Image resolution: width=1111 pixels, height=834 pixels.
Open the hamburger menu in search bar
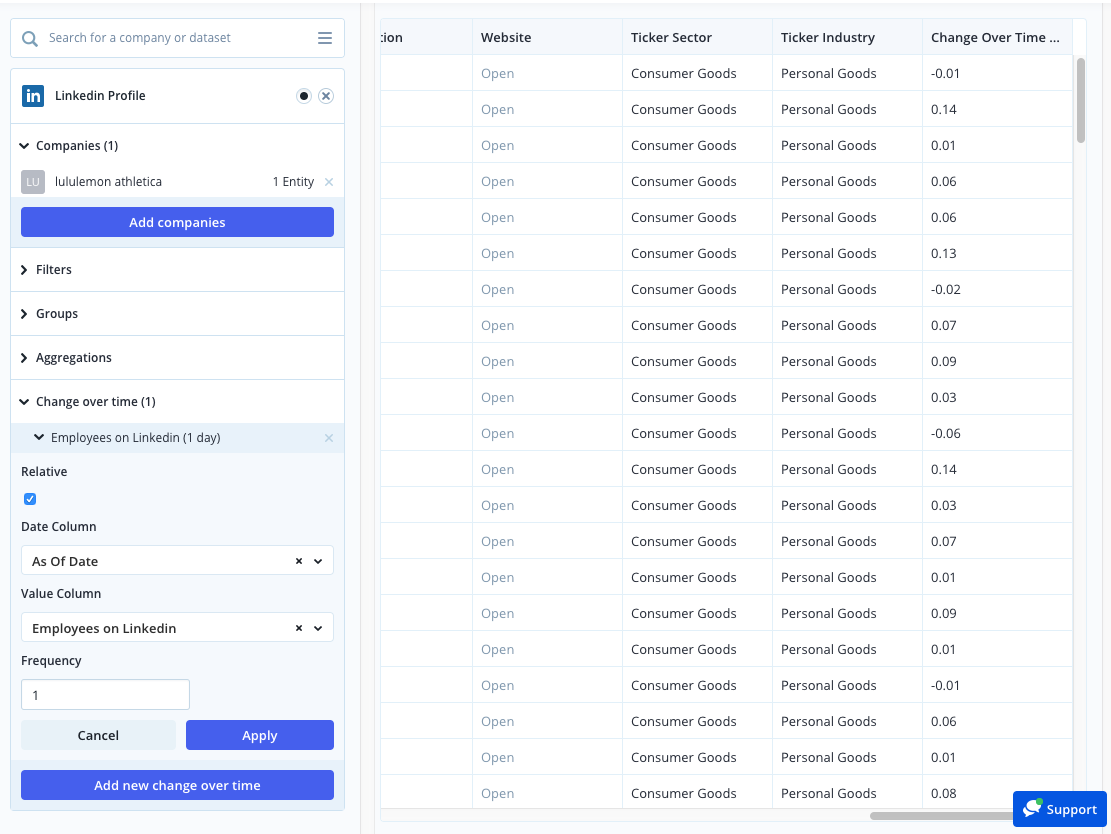pos(325,38)
